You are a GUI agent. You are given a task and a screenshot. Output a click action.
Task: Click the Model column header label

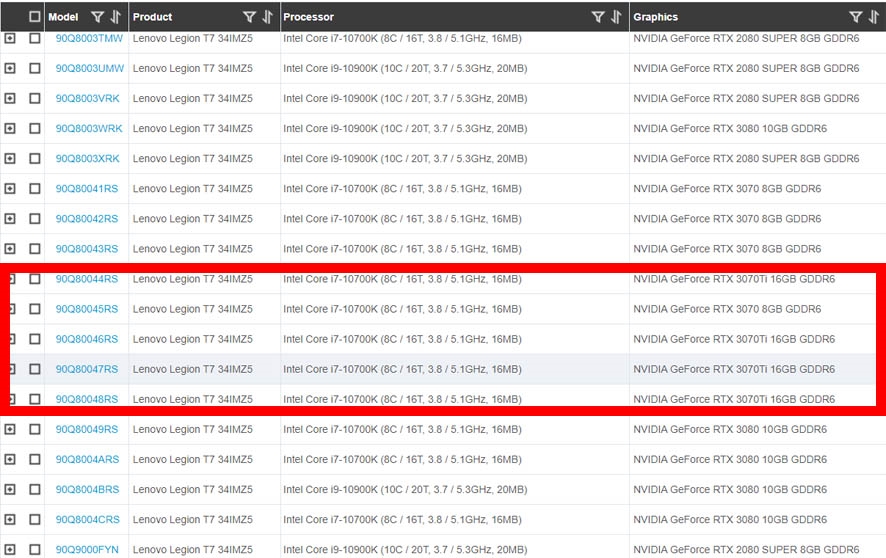63,17
